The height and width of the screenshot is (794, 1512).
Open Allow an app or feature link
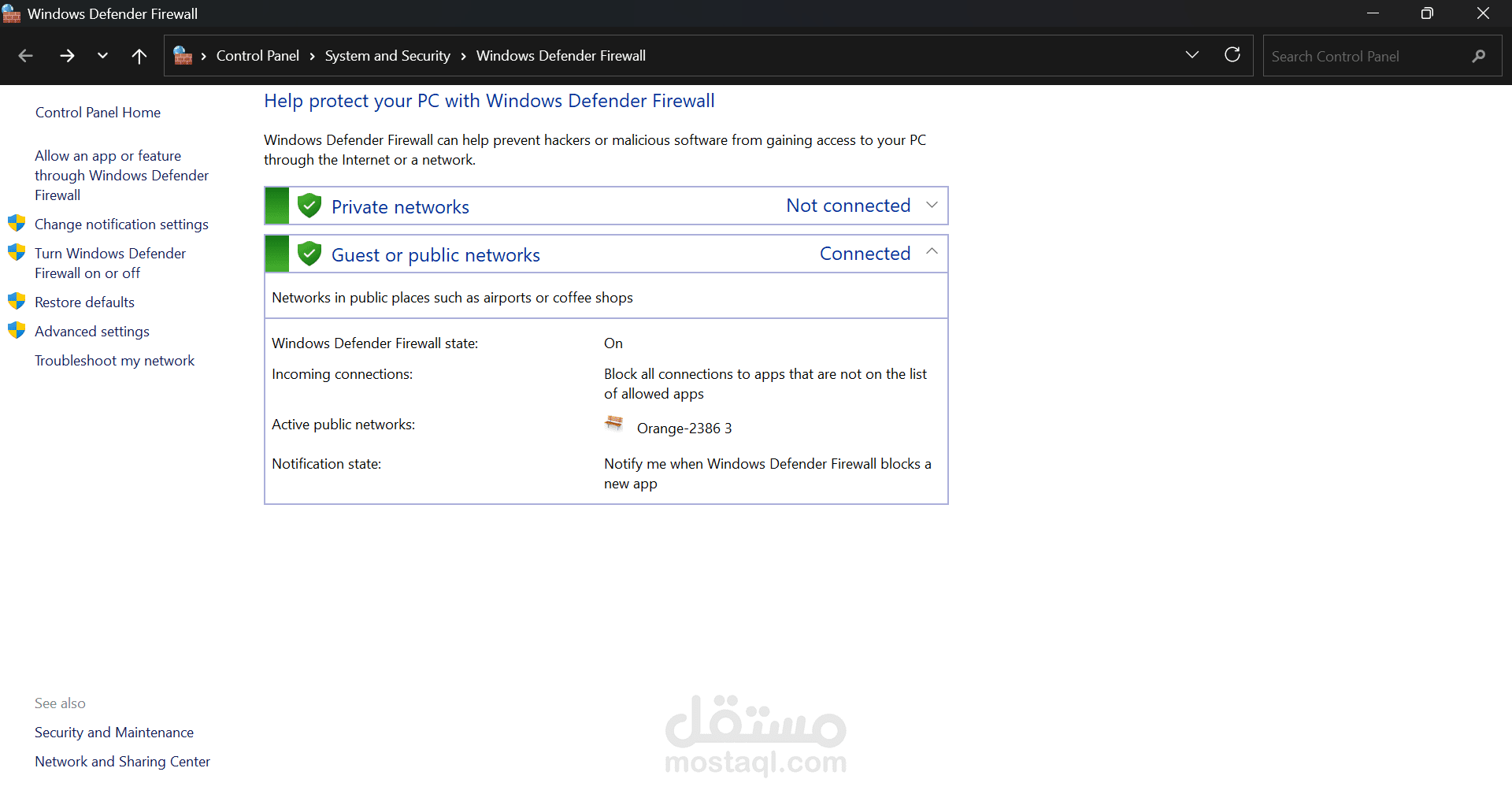(121, 175)
